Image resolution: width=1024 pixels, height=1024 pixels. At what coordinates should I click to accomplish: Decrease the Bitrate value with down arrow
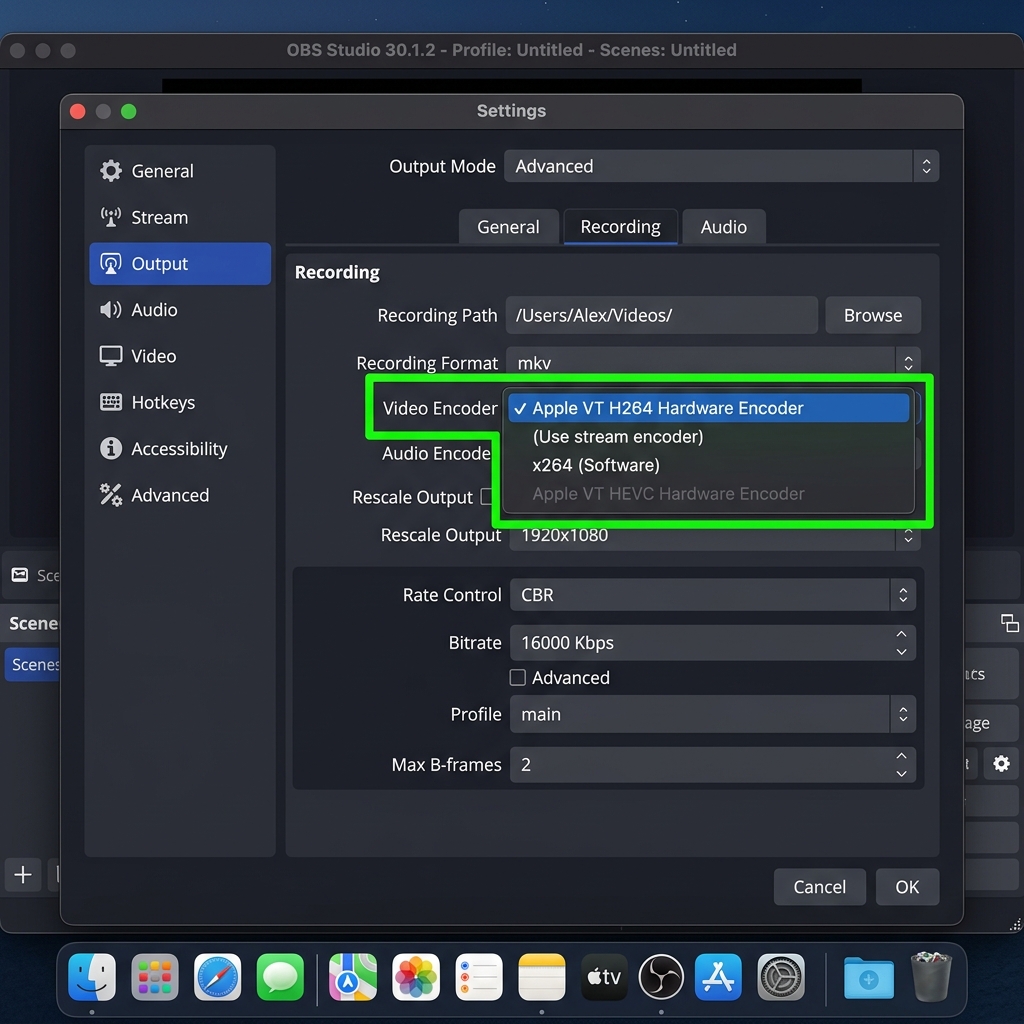(x=901, y=651)
